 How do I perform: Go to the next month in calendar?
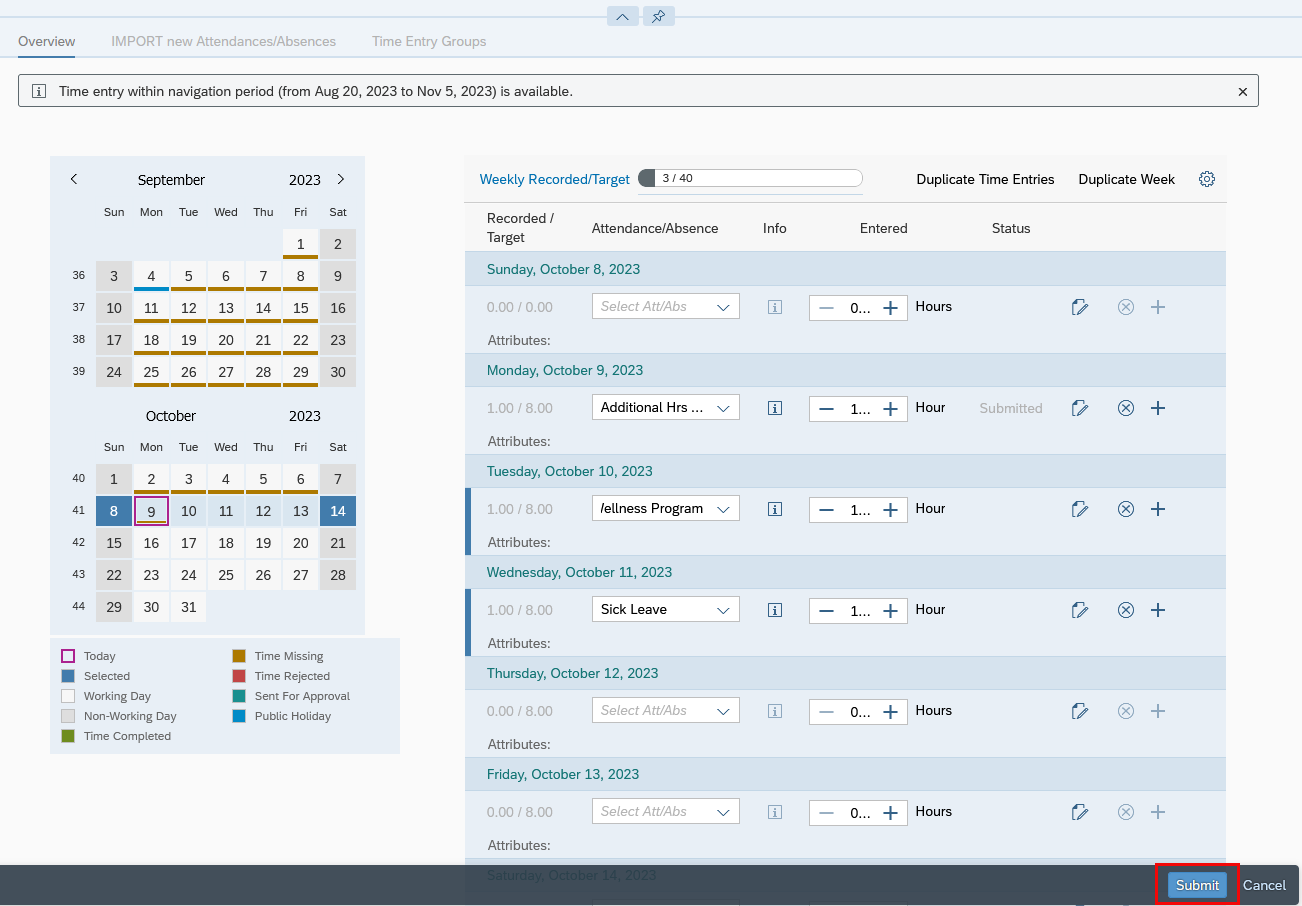[340, 179]
